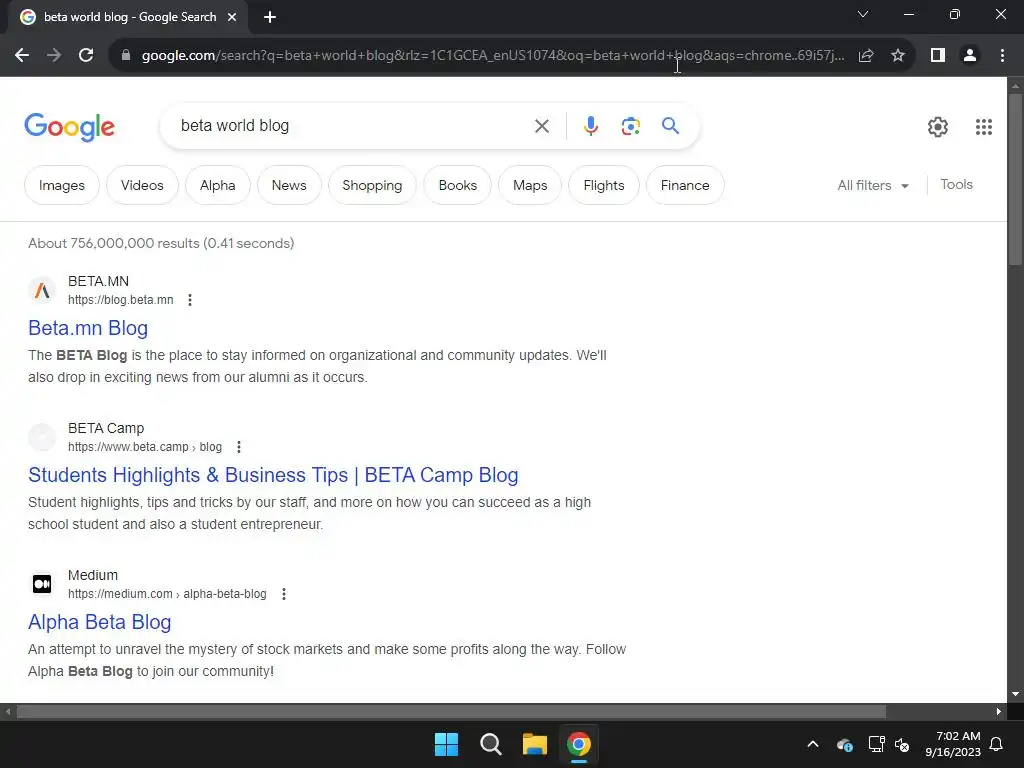1024x768 pixels.
Task: Open Students Highlights & Business Tips result
Action: (273, 475)
